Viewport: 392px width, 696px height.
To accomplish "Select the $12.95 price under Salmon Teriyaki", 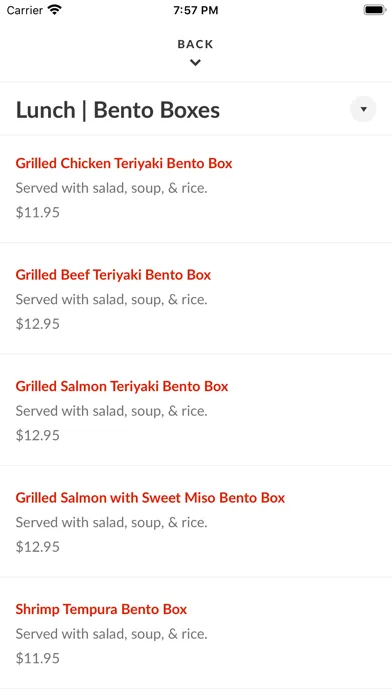I will pos(38,435).
